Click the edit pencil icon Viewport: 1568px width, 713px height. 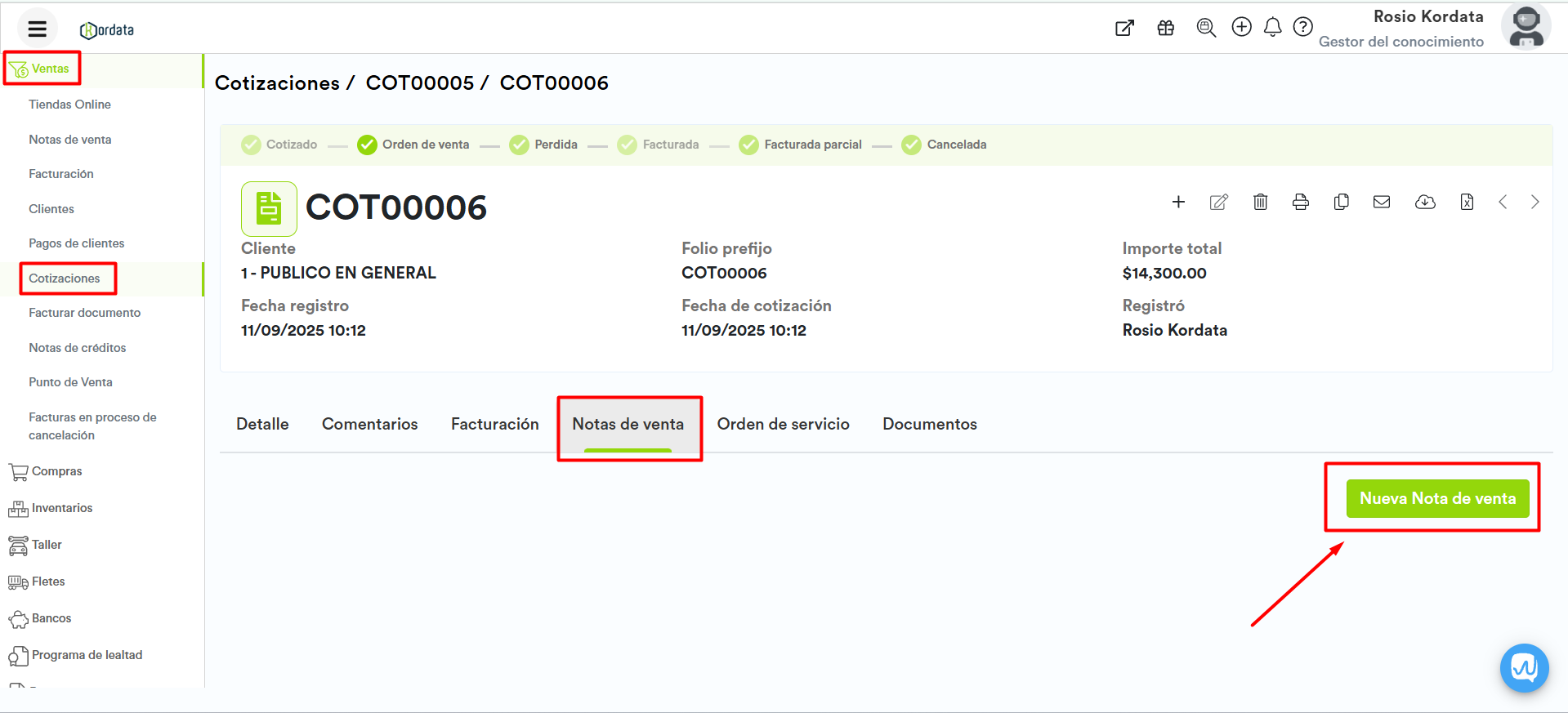click(1218, 202)
